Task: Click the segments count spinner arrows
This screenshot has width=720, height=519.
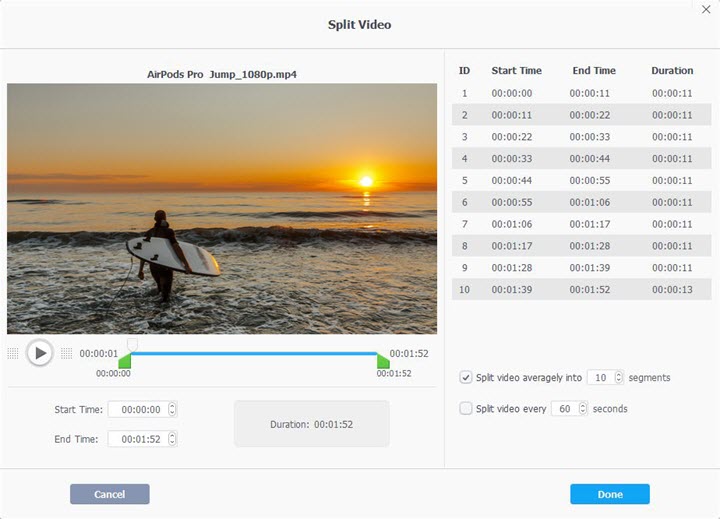Action: point(618,378)
